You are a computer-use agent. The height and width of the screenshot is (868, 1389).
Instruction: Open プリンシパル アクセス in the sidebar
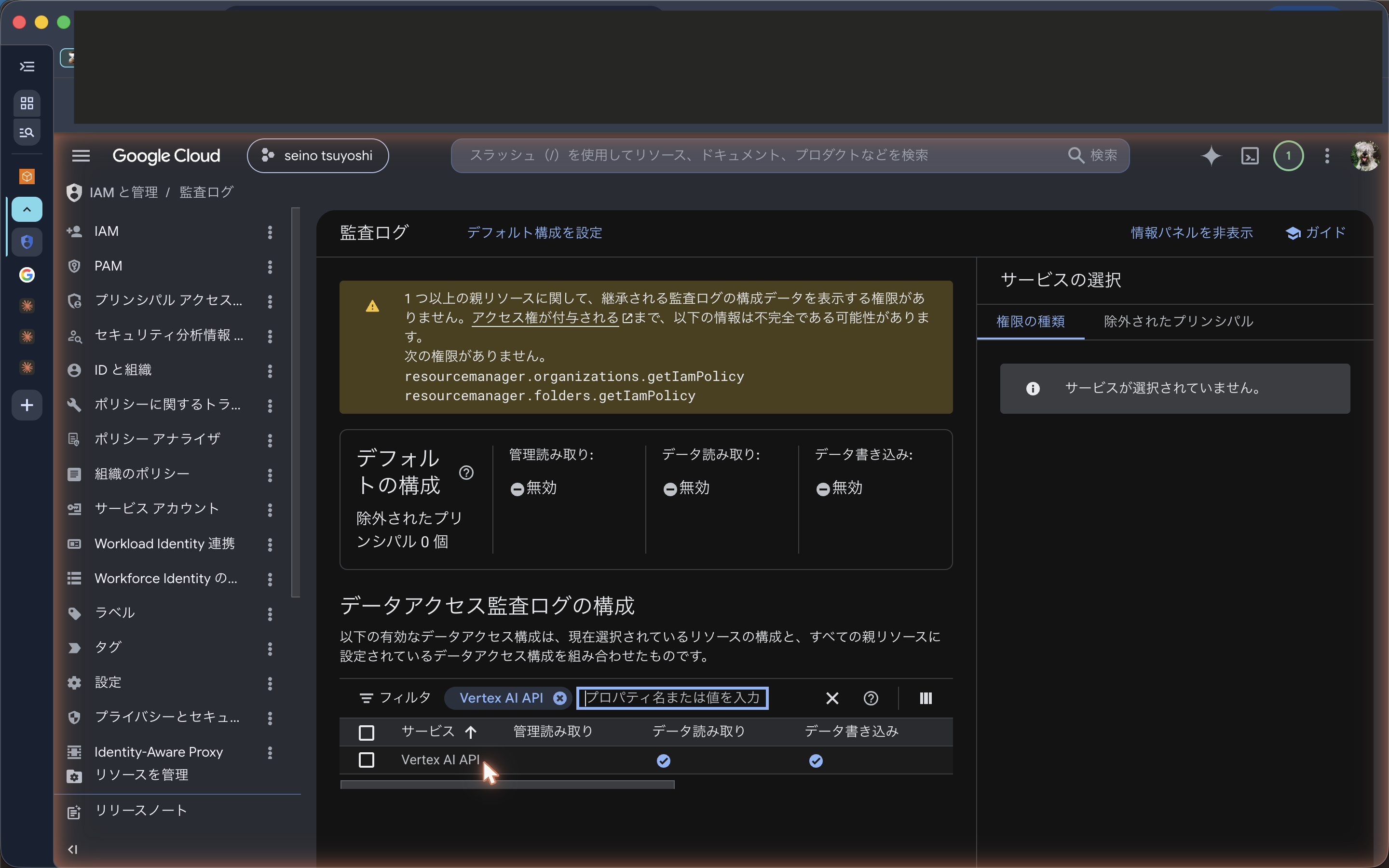(168, 300)
